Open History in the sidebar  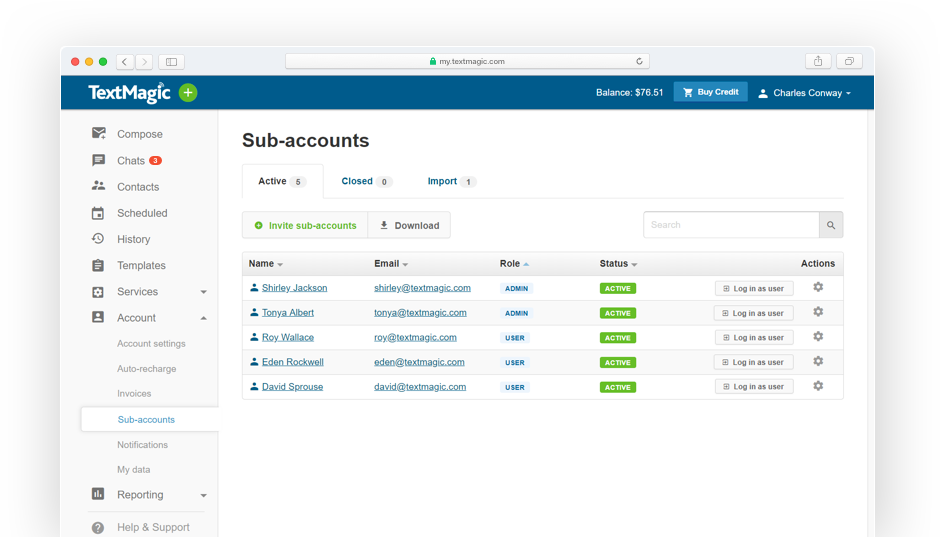[133, 239]
